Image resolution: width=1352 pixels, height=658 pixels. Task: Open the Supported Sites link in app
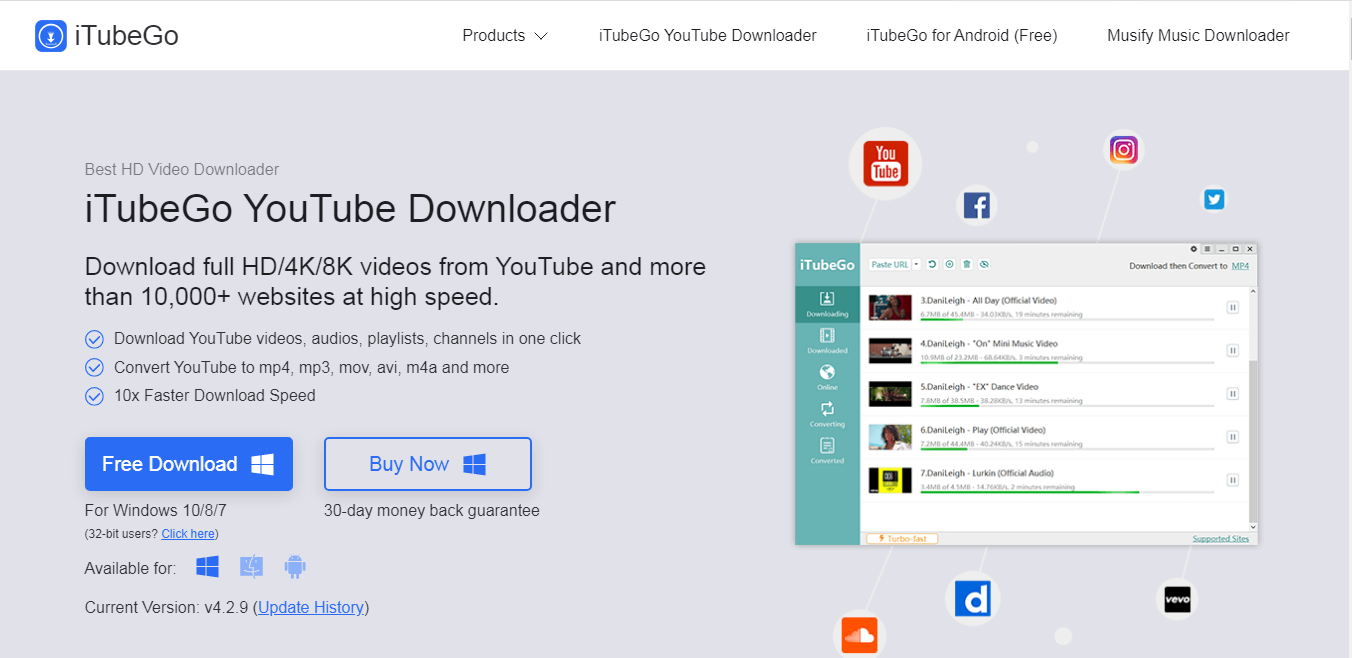pos(1221,539)
